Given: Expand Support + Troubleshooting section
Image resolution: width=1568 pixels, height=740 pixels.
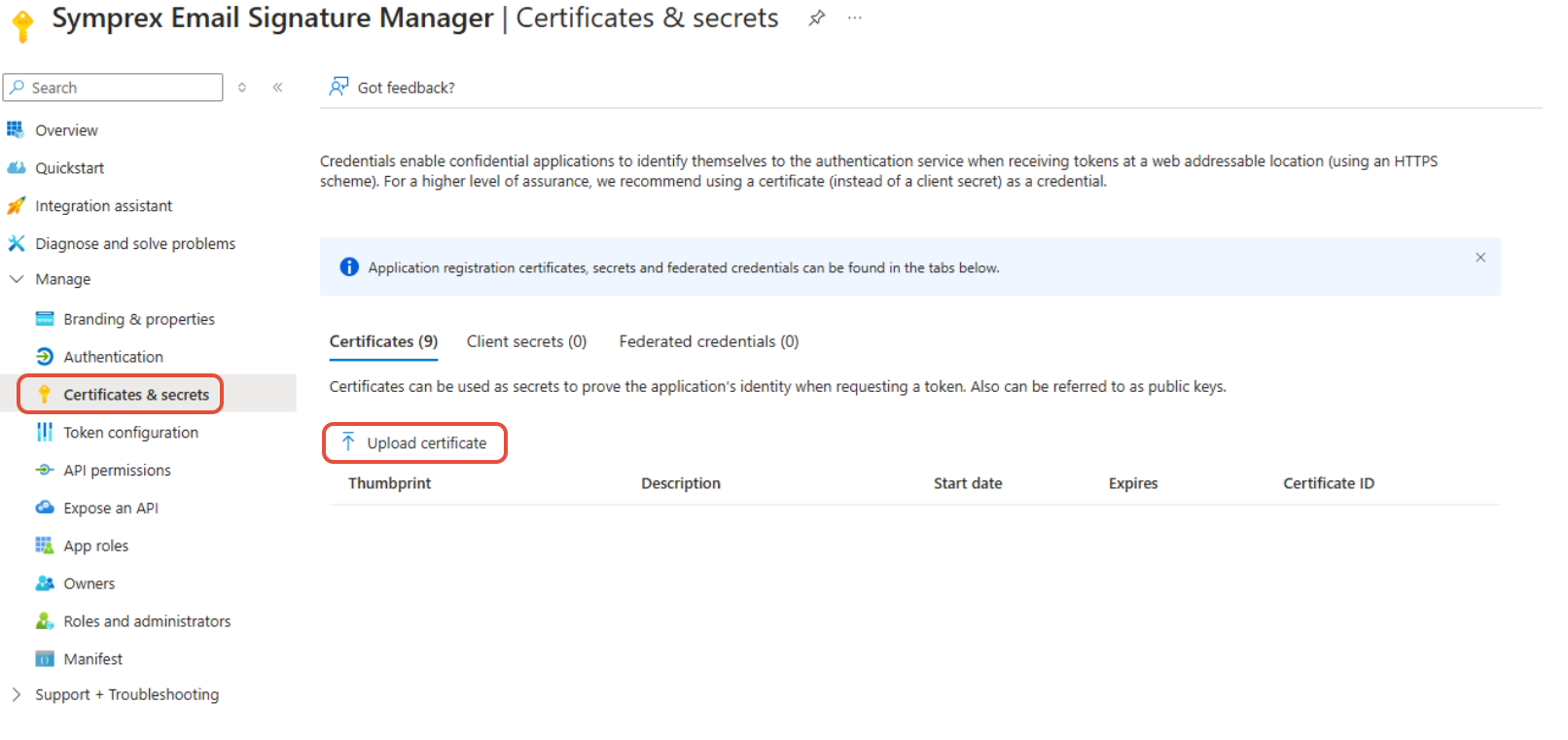Looking at the screenshot, I should tap(16, 694).
